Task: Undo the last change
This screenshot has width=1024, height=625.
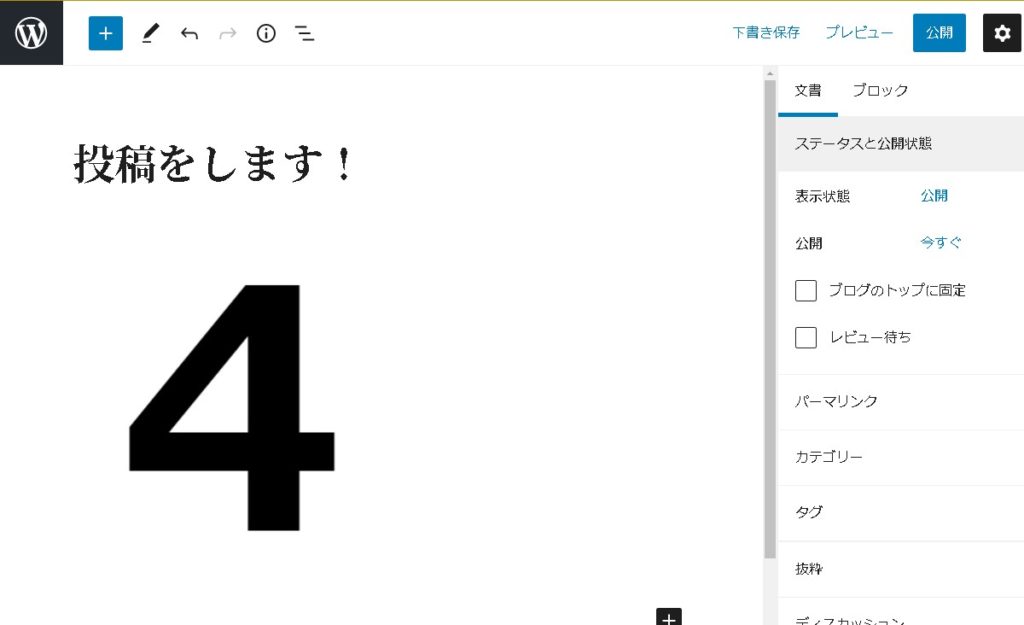Action: click(189, 33)
